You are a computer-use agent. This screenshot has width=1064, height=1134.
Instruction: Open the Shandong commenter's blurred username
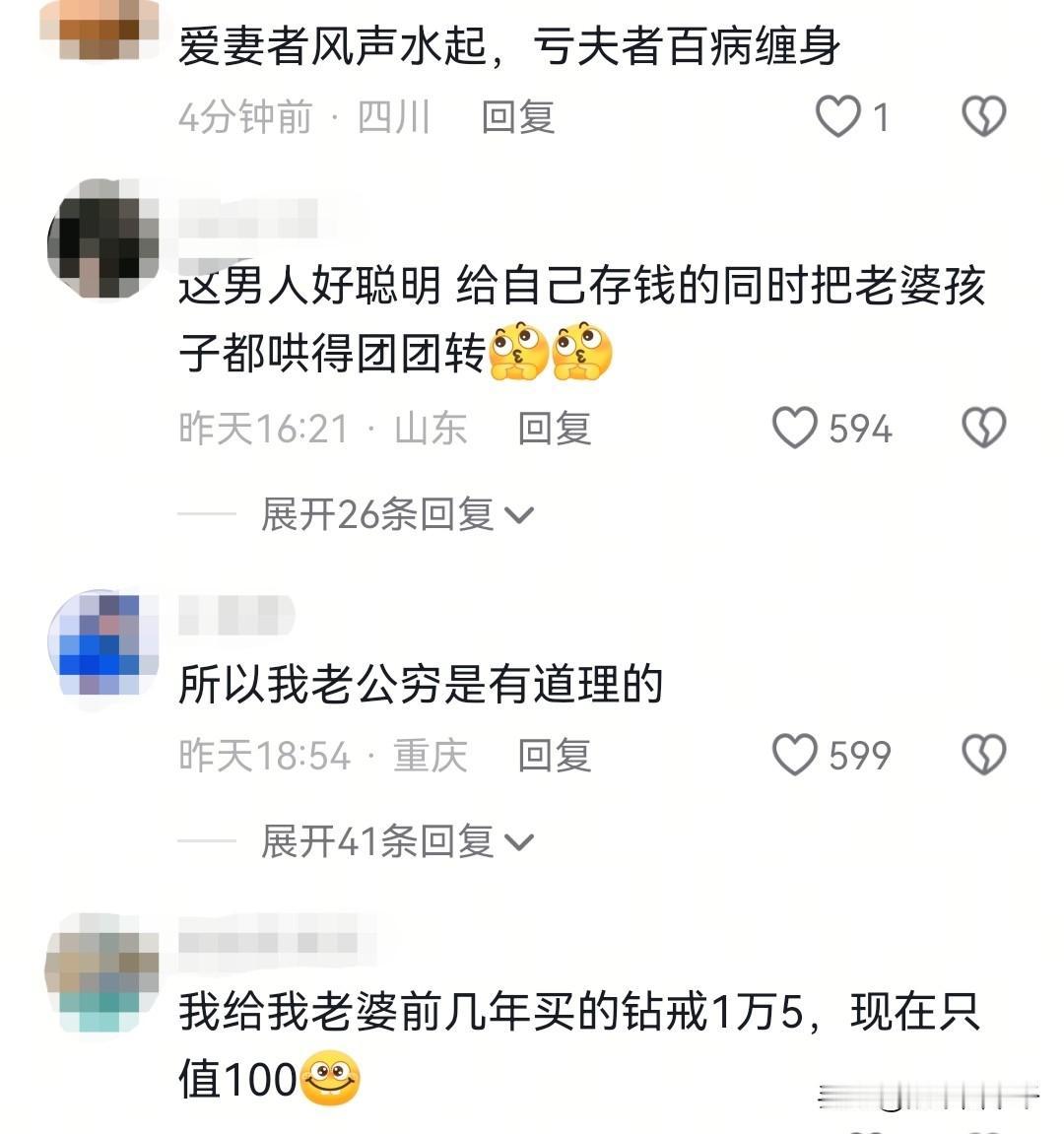tap(247, 219)
